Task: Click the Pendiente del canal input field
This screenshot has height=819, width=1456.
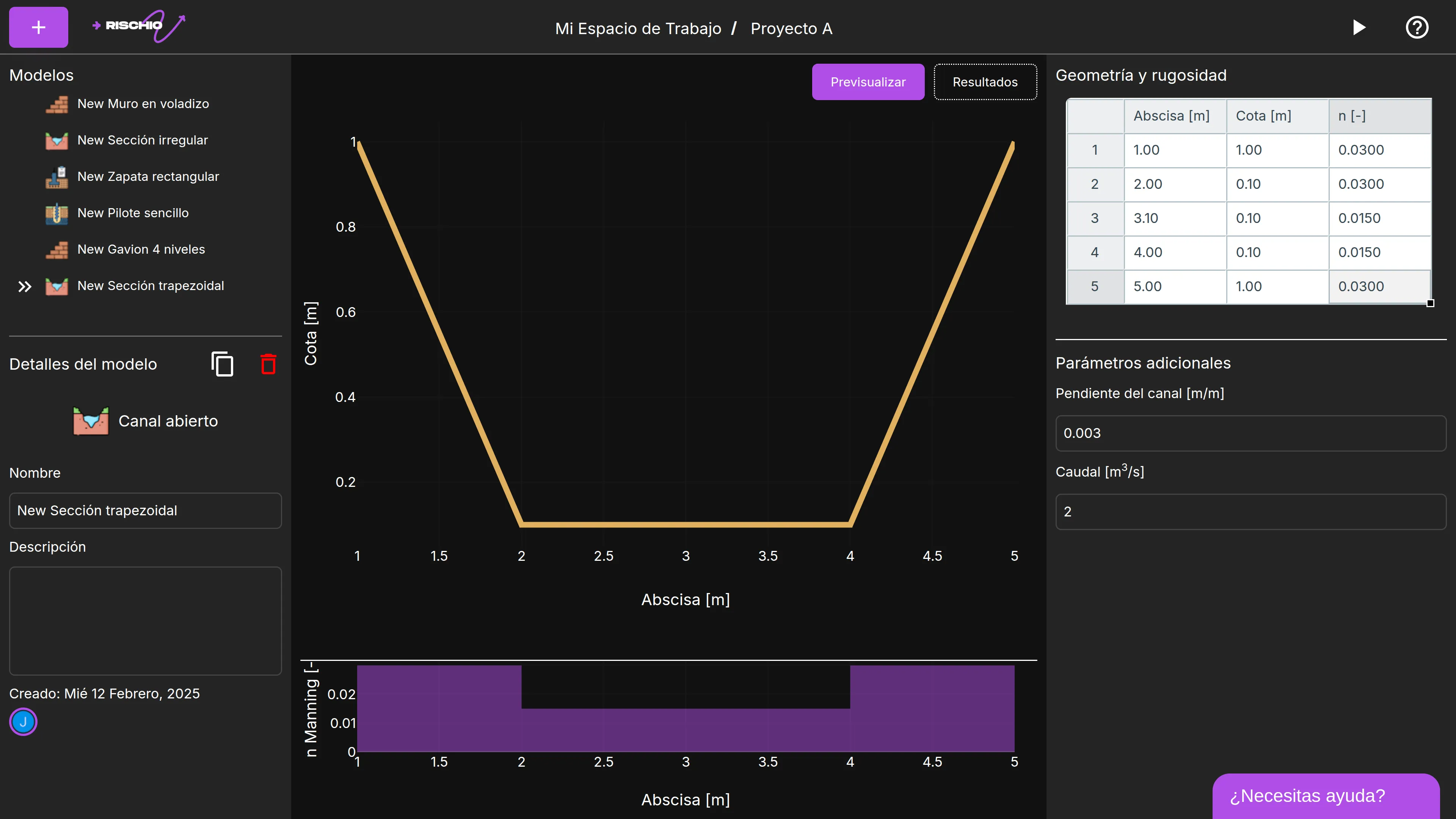Action: (1250, 433)
